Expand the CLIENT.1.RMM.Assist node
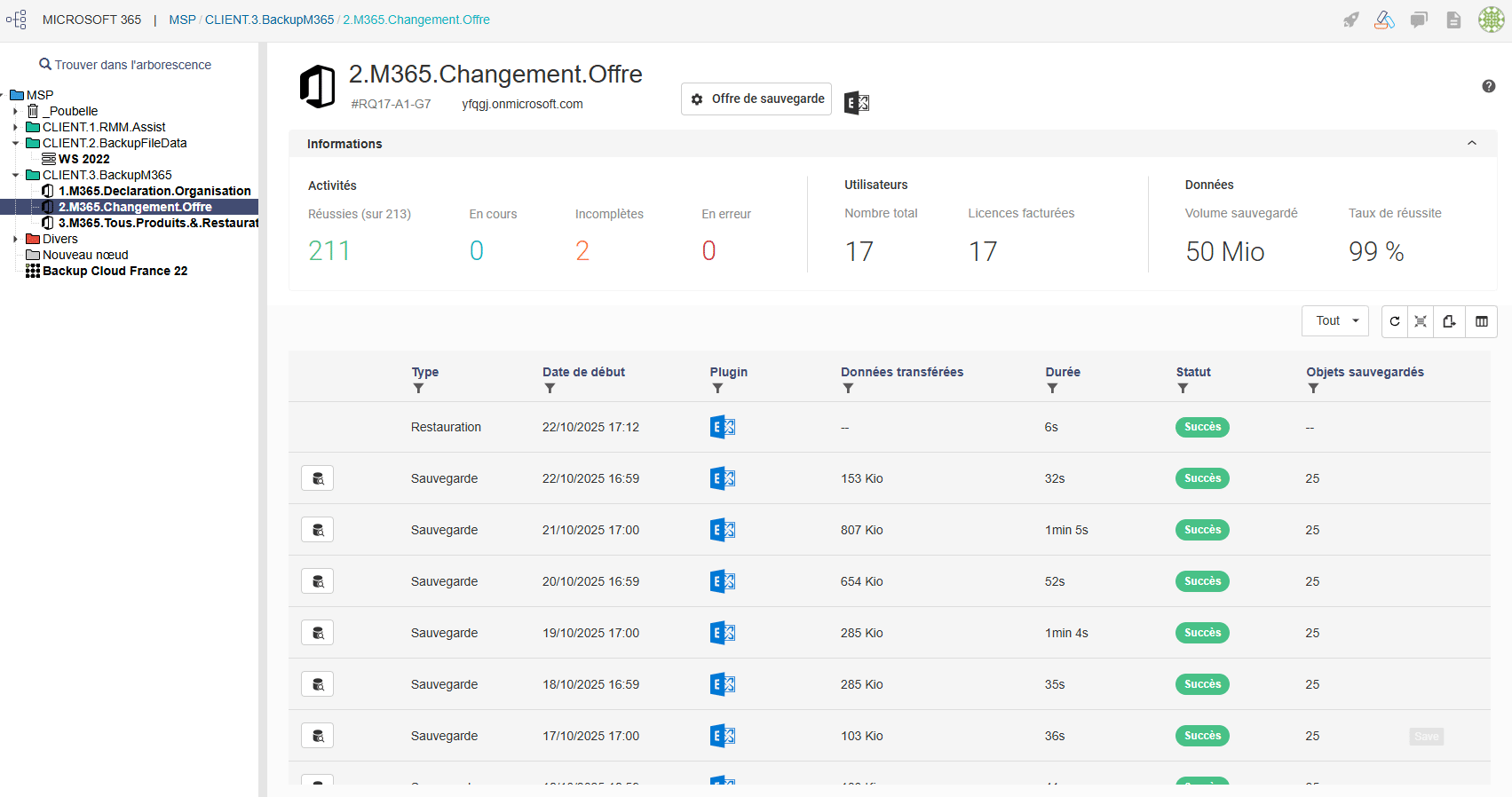 tap(15, 127)
